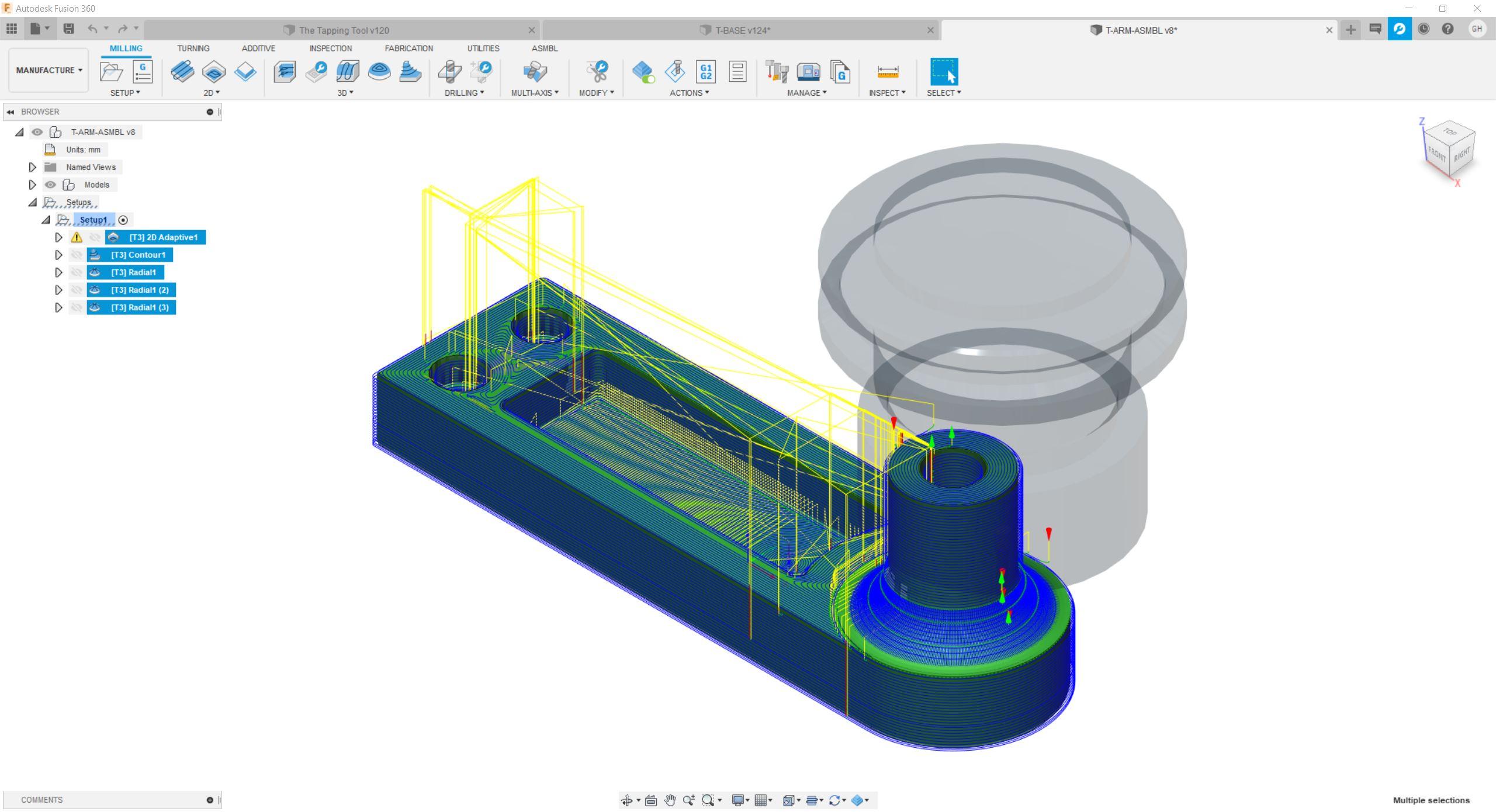Open The Tapping Tool v120 document tab
Viewport: 1496px width, 812px height.
(x=343, y=30)
